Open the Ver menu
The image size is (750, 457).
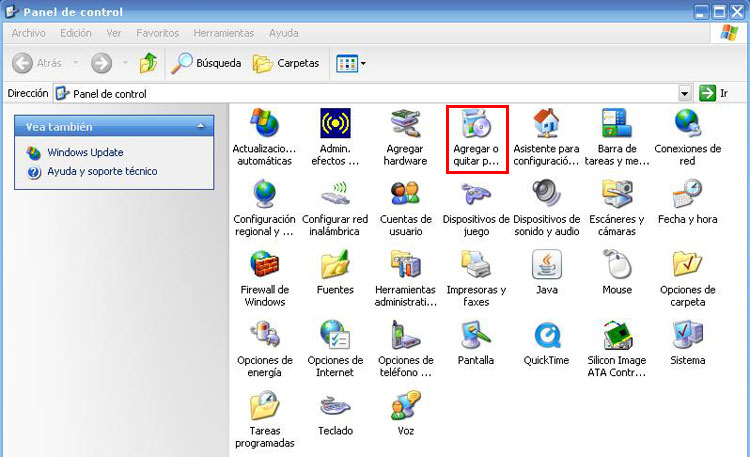(x=113, y=33)
